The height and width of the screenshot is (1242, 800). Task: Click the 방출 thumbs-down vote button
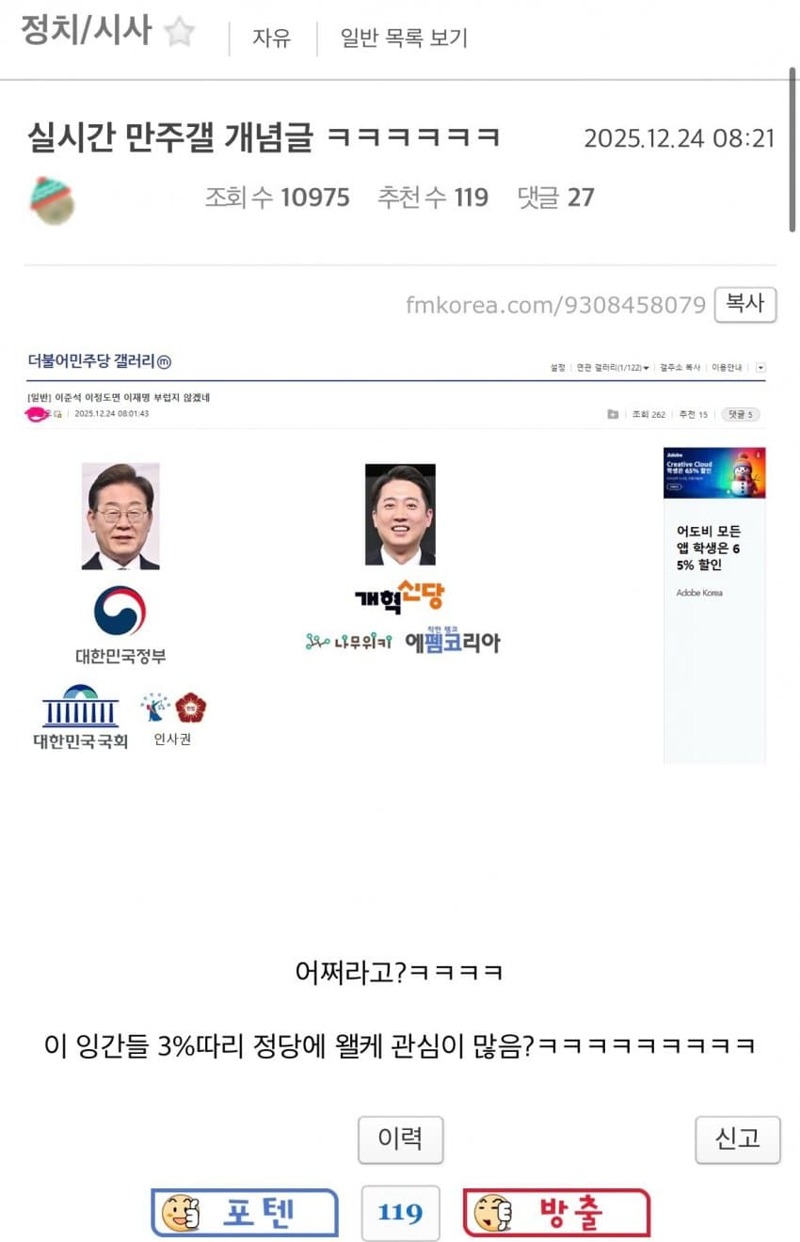tap(557, 1214)
